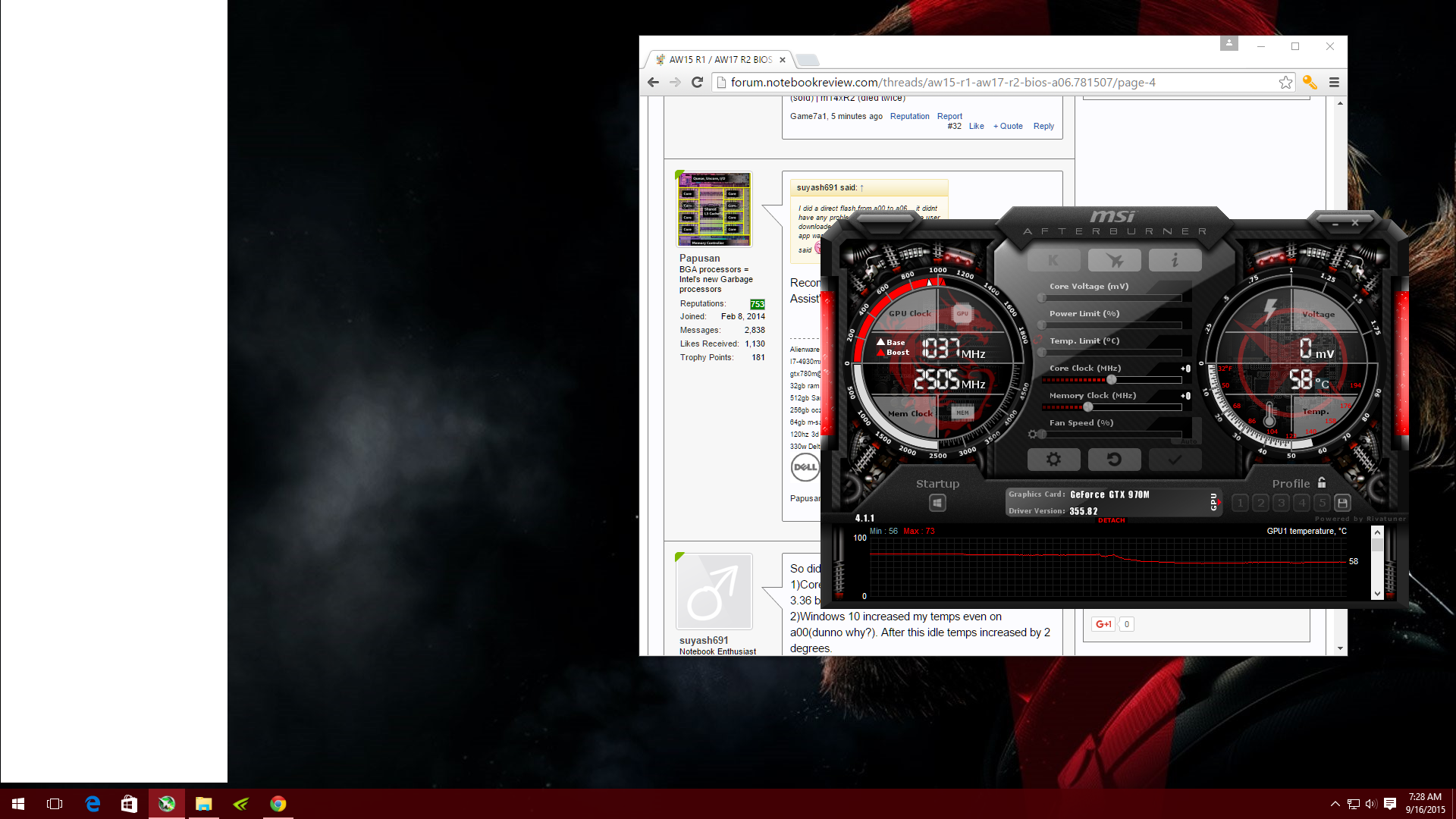Click the graph scrollbar up arrow
This screenshot has height=819, width=1456.
coord(1377,532)
